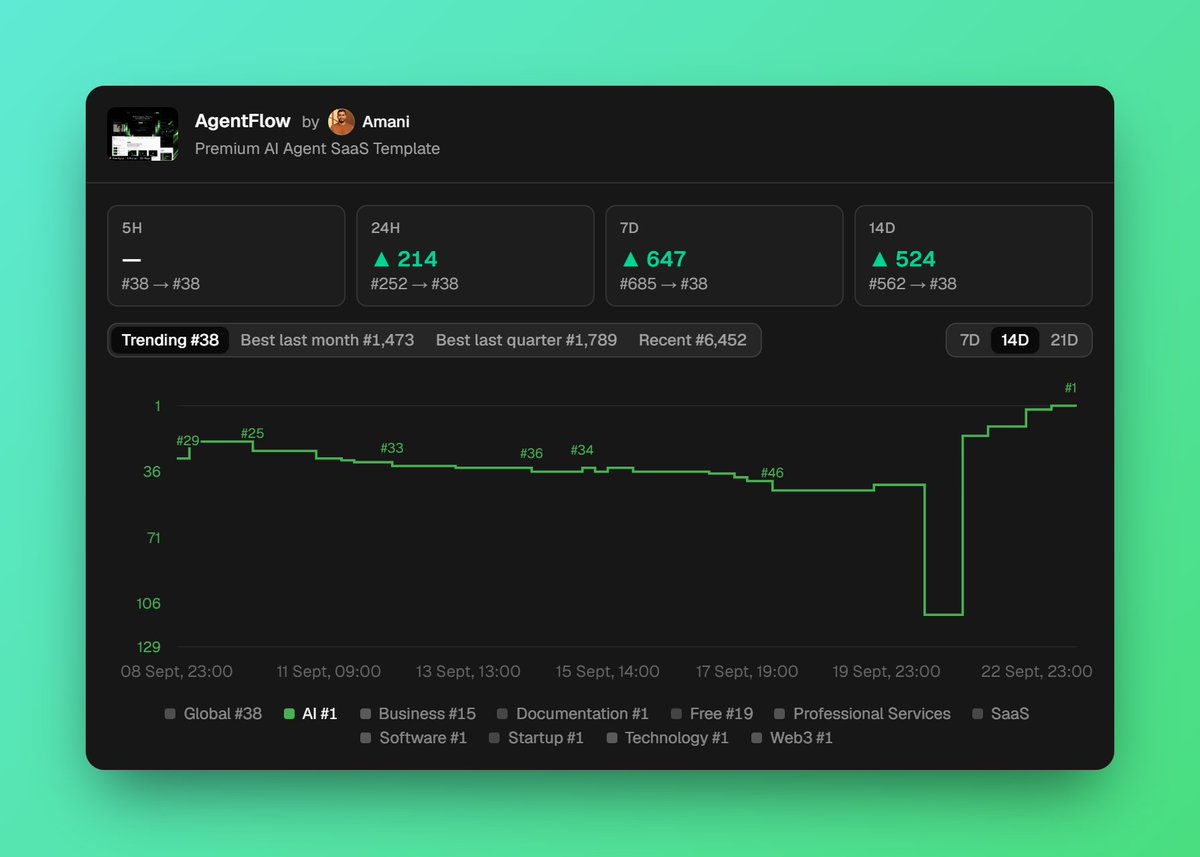Screen dimensions: 1200x857
Task: Select the 5H stats card
Action: click(x=226, y=256)
